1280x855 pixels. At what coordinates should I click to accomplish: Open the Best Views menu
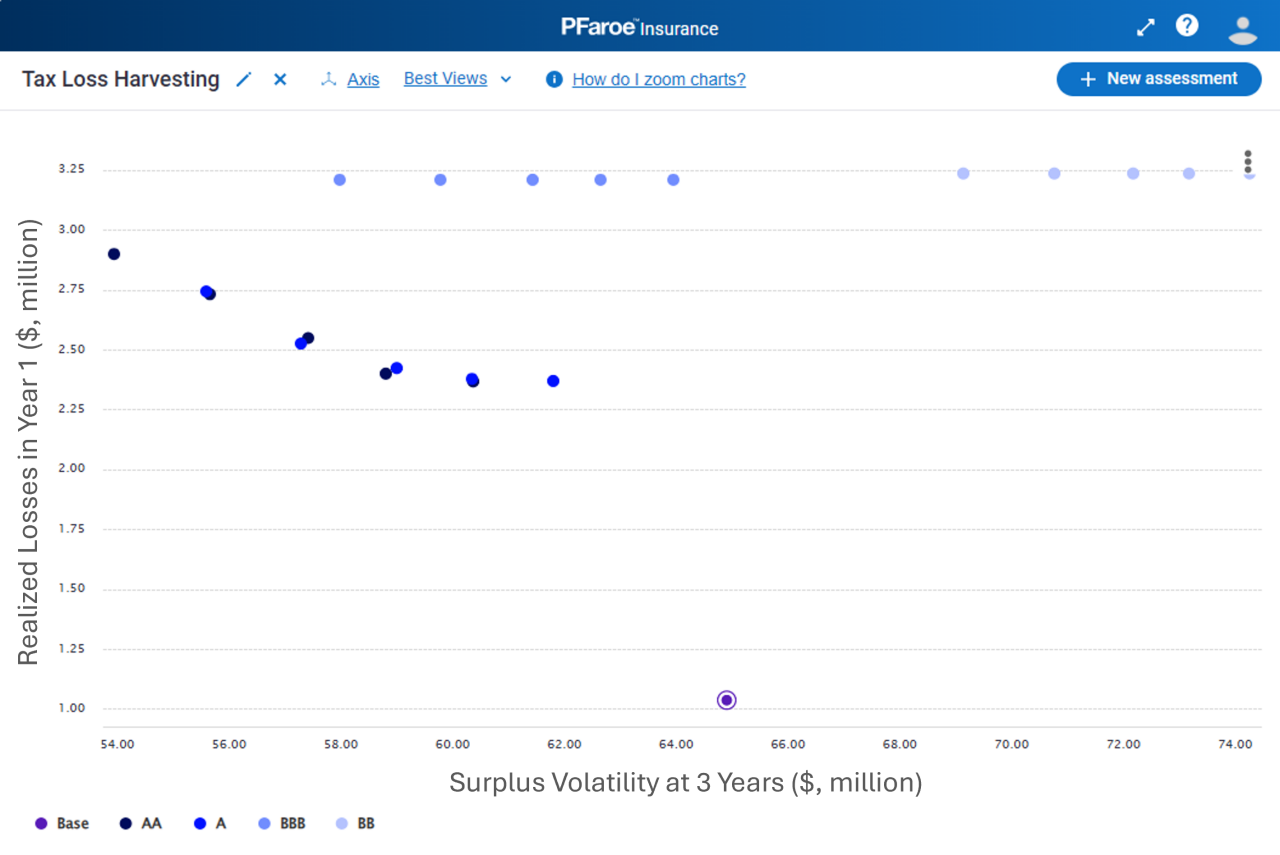coord(445,79)
